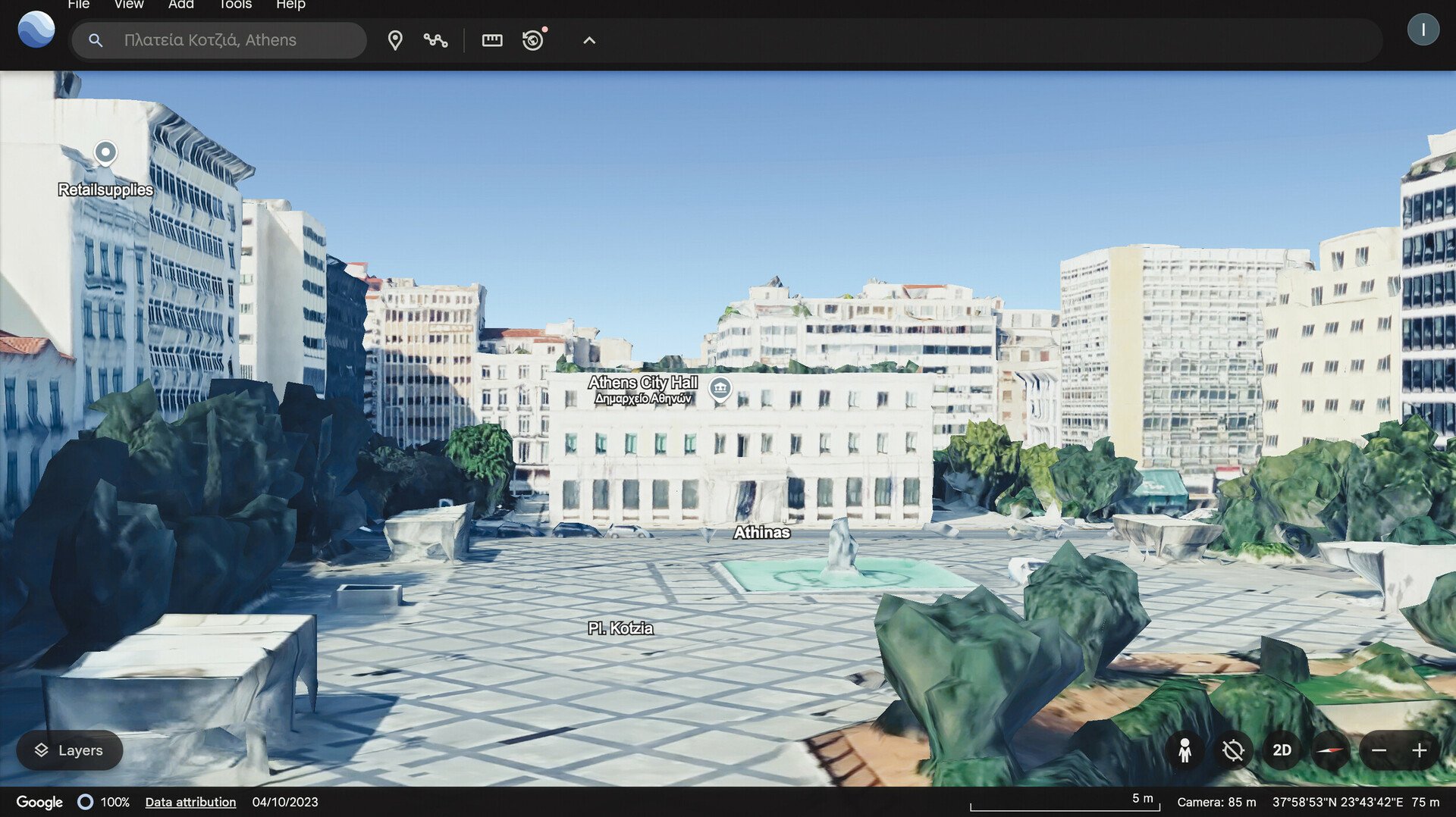Click the 5 m scale bar

[x=1065, y=802]
